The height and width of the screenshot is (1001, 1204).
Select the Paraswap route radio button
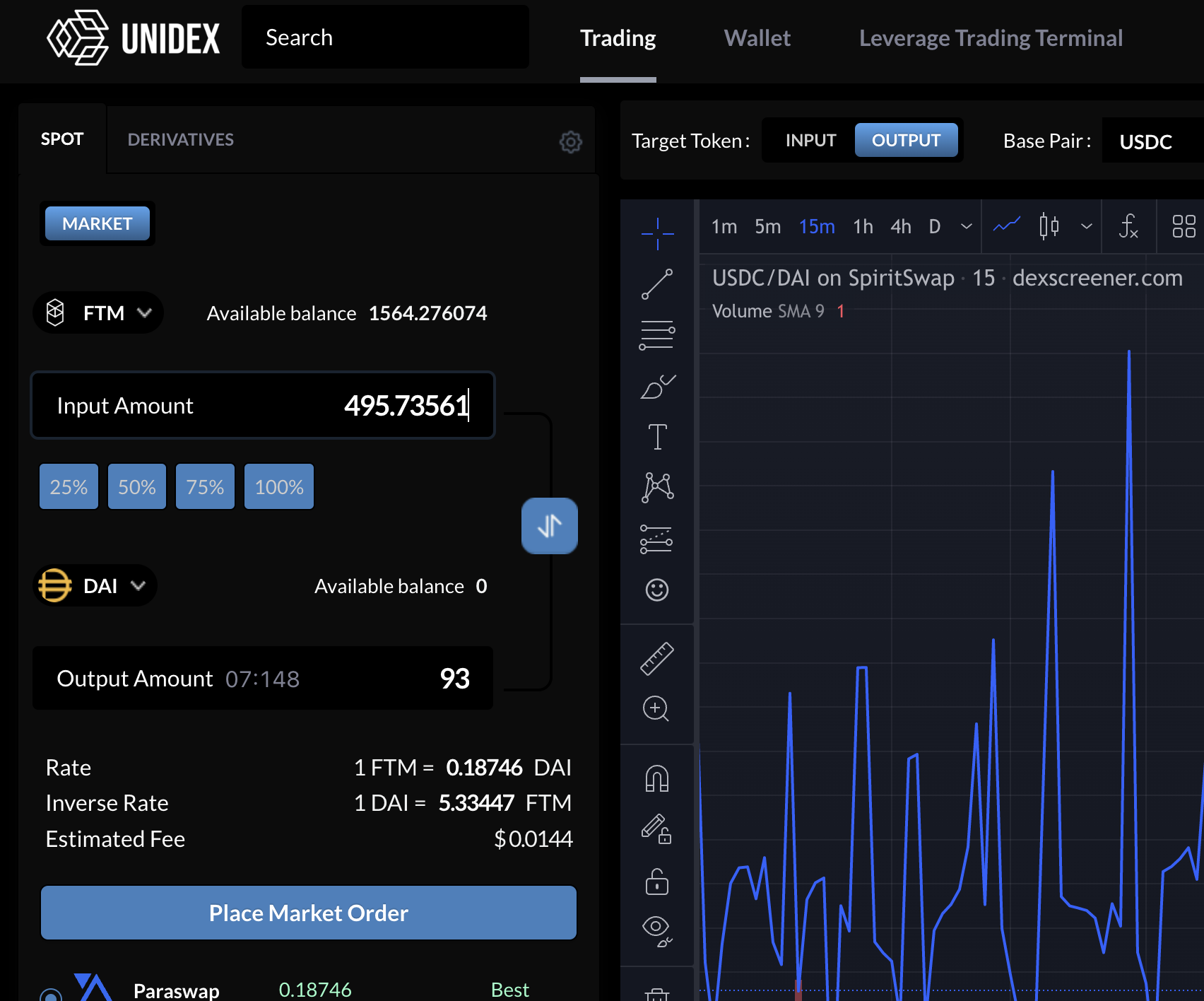[x=50, y=995]
